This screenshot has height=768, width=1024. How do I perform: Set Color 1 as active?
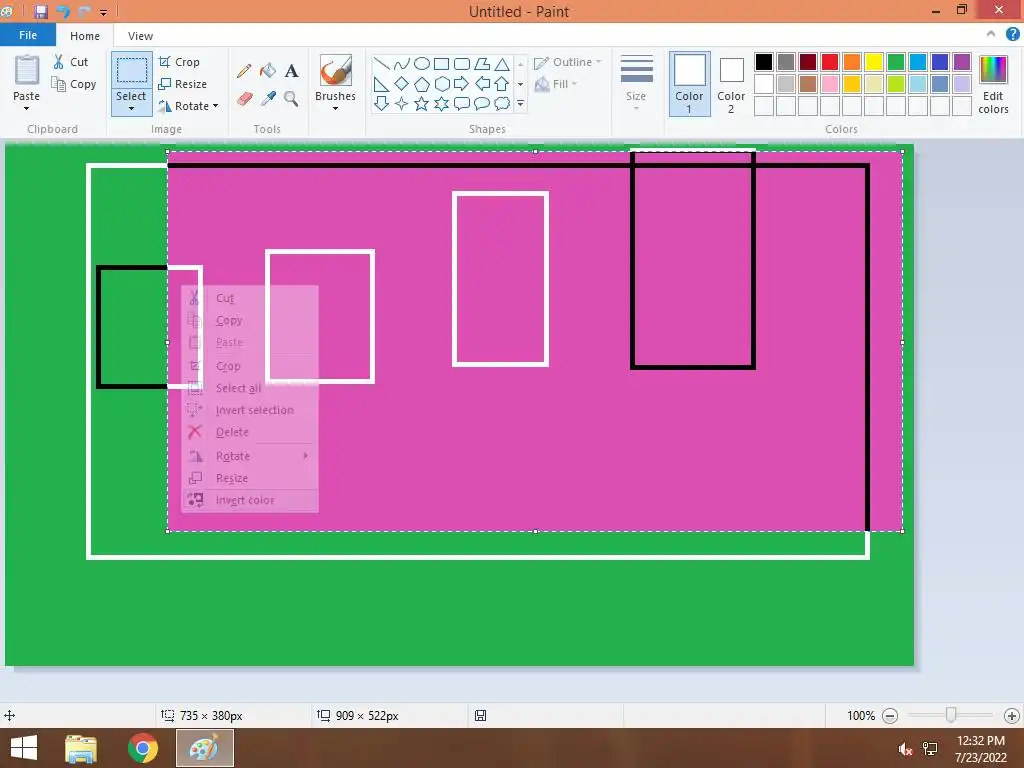tap(690, 84)
